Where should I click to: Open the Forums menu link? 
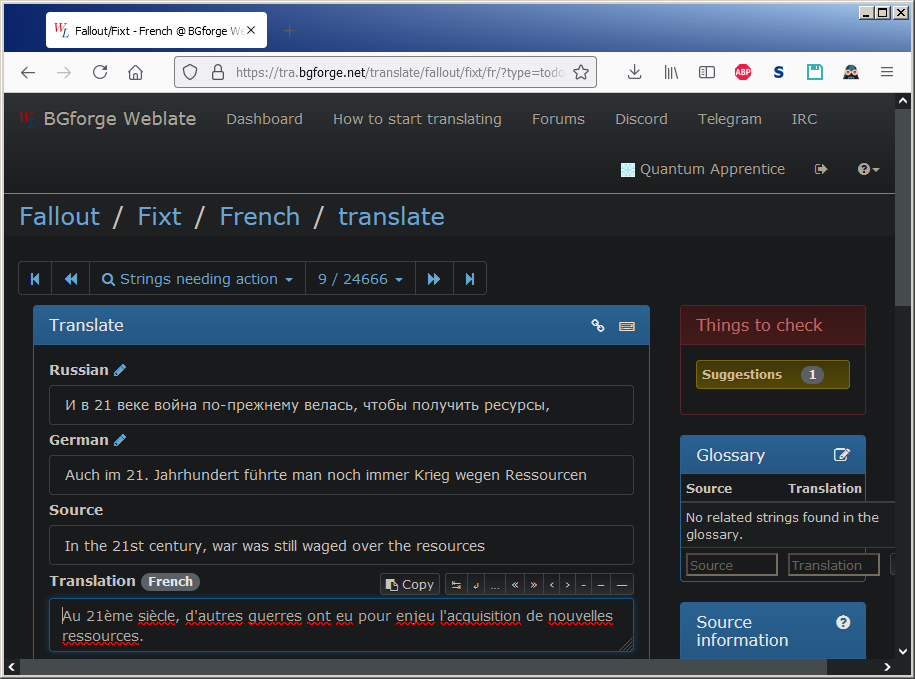pyautogui.click(x=558, y=119)
